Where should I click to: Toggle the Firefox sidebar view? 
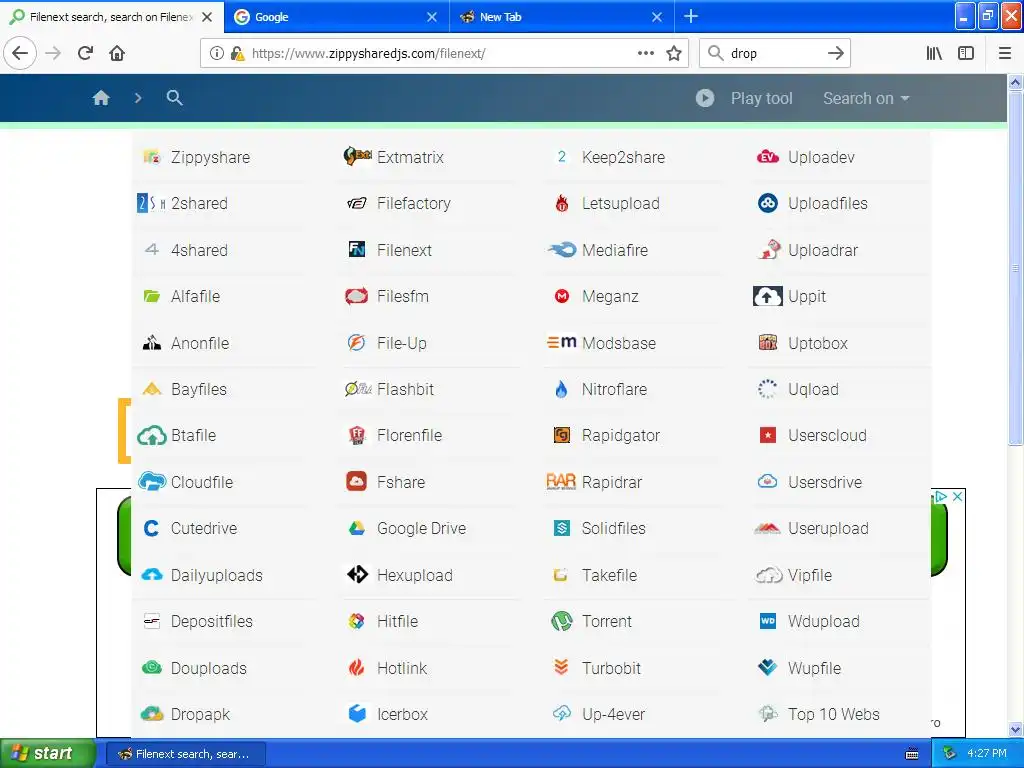966,53
